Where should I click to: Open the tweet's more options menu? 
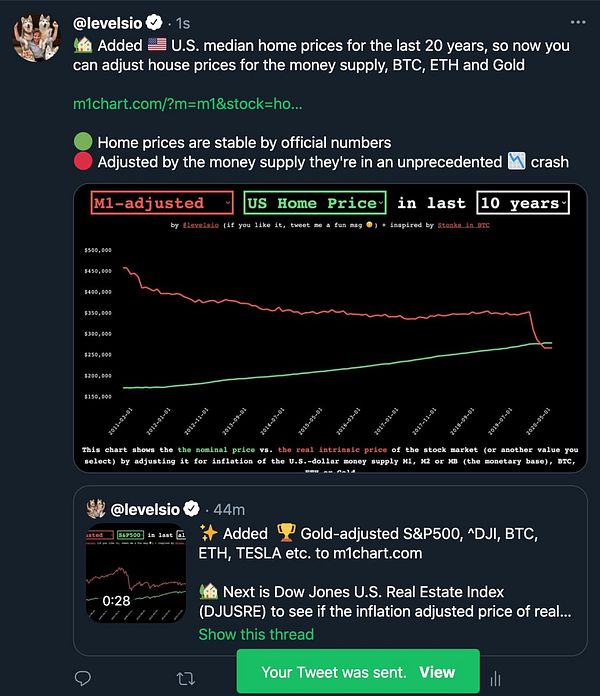pyautogui.click(x=578, y=21)
